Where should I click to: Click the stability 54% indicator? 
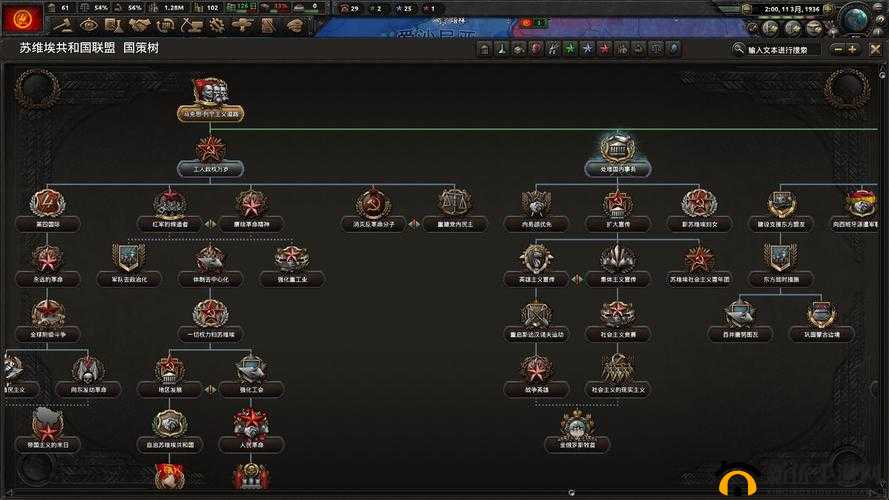96,8
